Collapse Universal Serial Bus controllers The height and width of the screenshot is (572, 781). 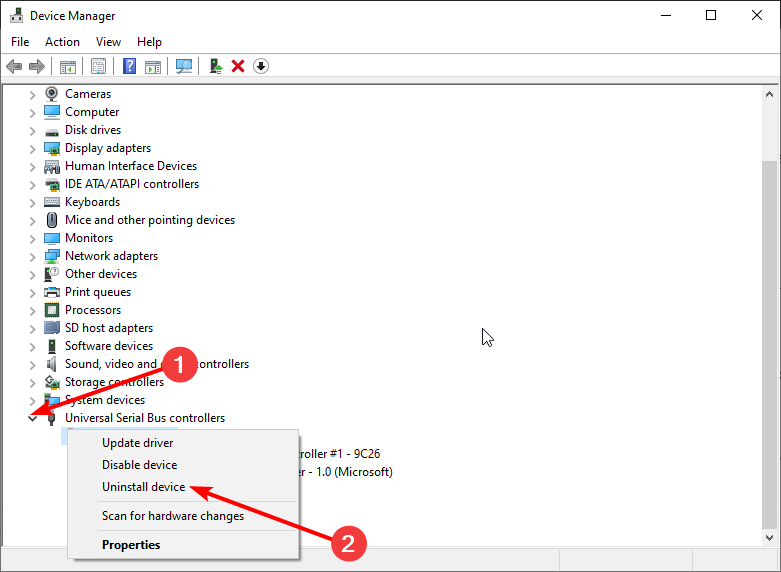tap(32, 419)
